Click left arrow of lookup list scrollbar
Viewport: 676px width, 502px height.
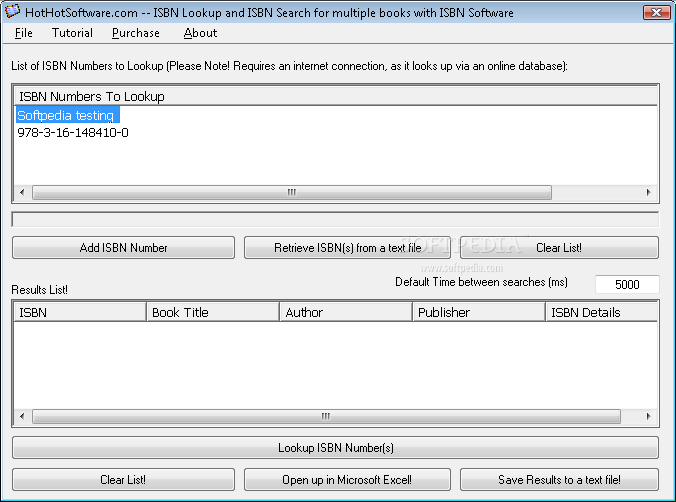point(22,192)
